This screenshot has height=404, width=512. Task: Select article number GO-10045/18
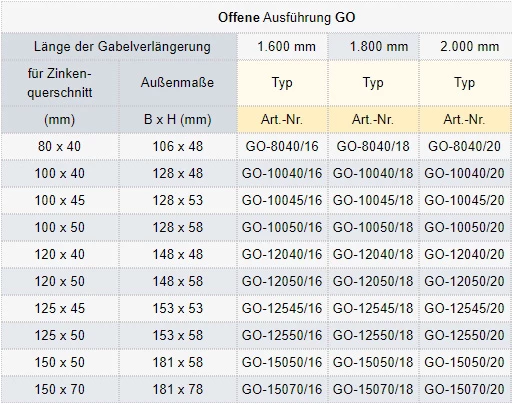click(x=373, y=200)
